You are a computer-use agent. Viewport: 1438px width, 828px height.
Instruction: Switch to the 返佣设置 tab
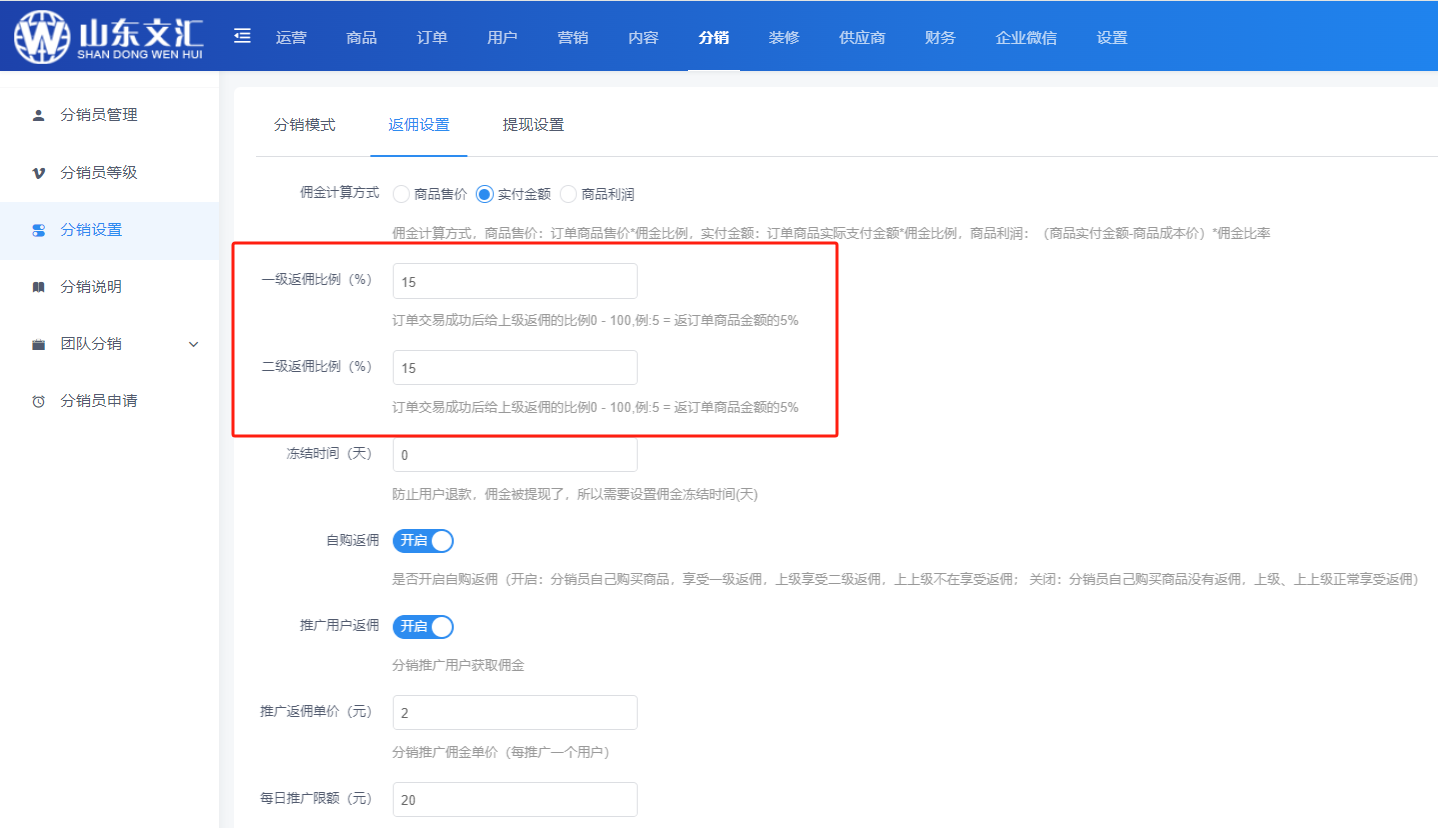419,125
